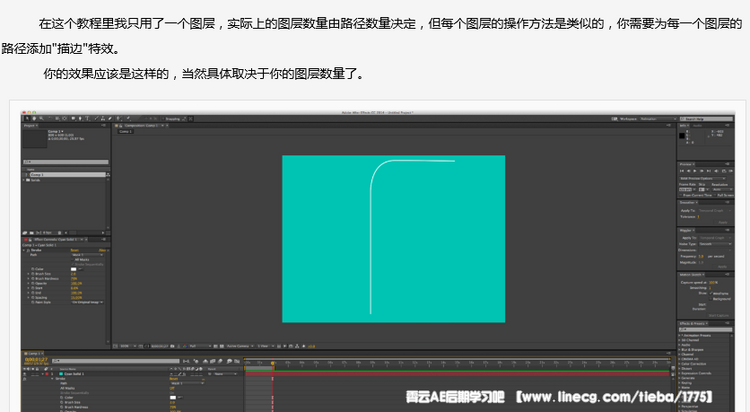750x412 pixels.
Task: Select the Brush tool
Action: pos(96,119)
